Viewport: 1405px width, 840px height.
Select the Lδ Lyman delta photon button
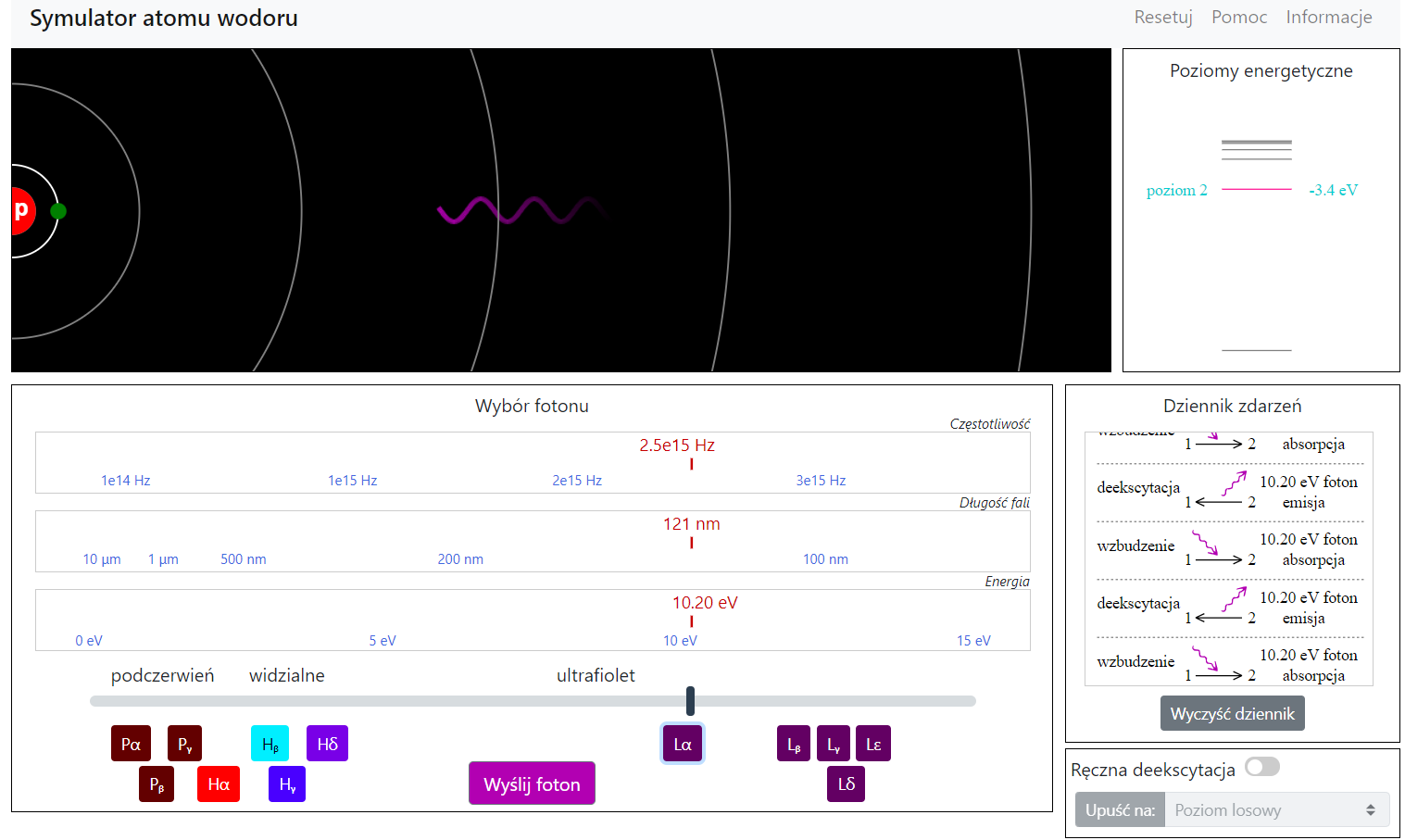[846, 784]
